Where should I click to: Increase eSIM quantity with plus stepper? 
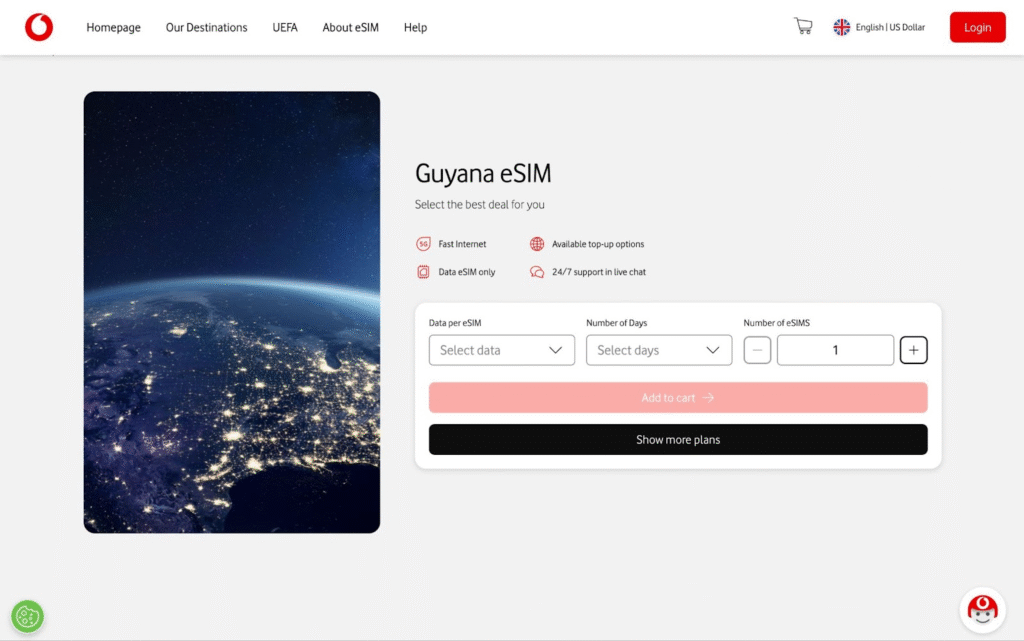tap(913, 350)
